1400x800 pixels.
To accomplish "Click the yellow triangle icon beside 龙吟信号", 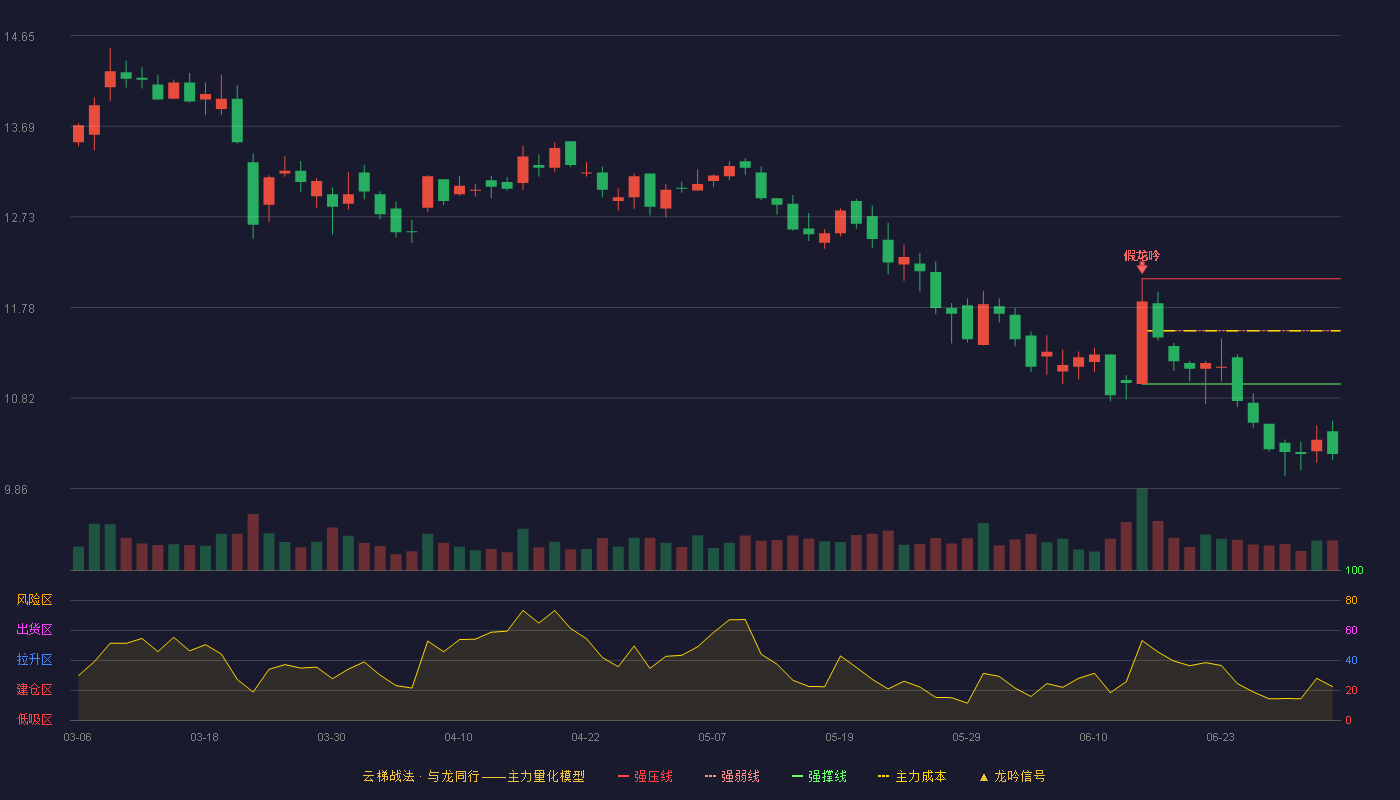I will [984, 777].
